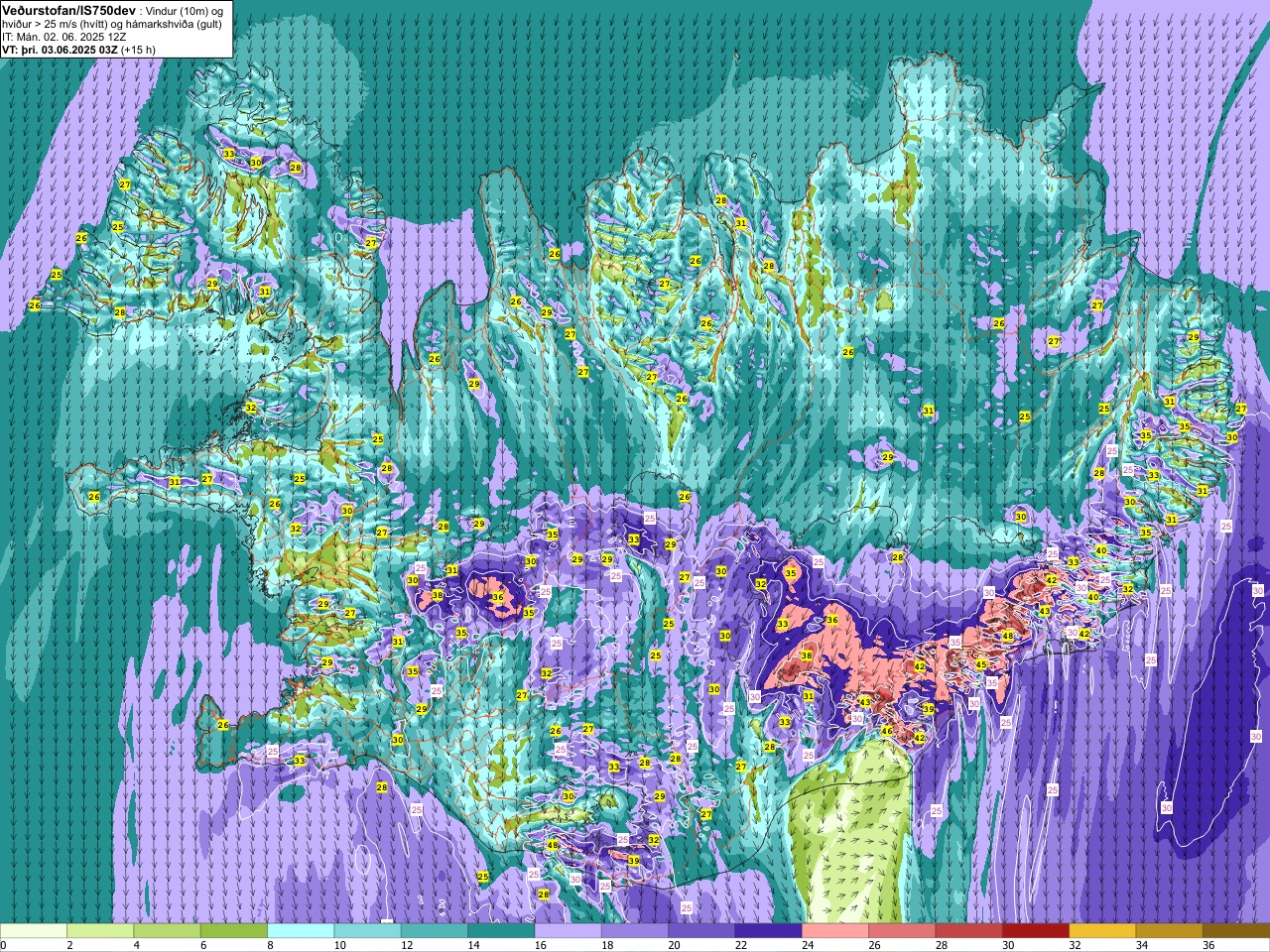Click the initial time 'IT: Mán. 02. 06. 2025 12Z'

pyautogui.click(x=64, y=37)
